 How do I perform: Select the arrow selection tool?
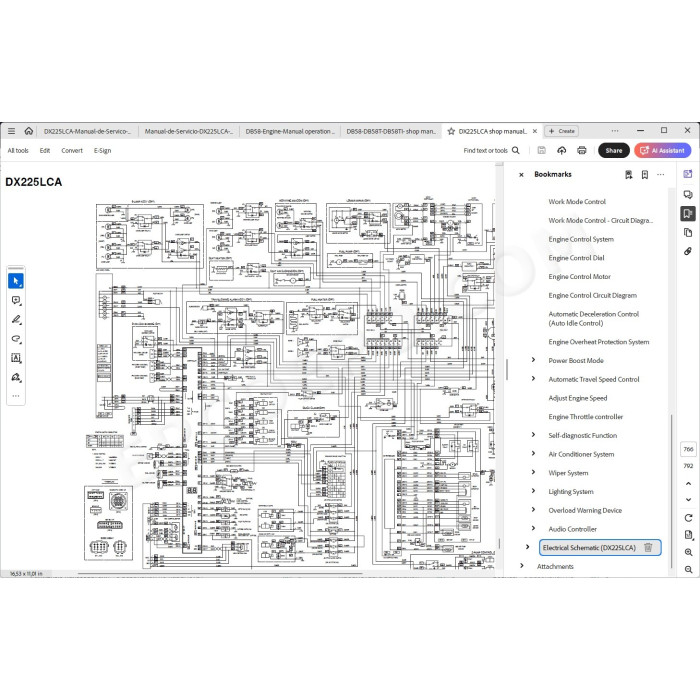click(x=16, y=281)
